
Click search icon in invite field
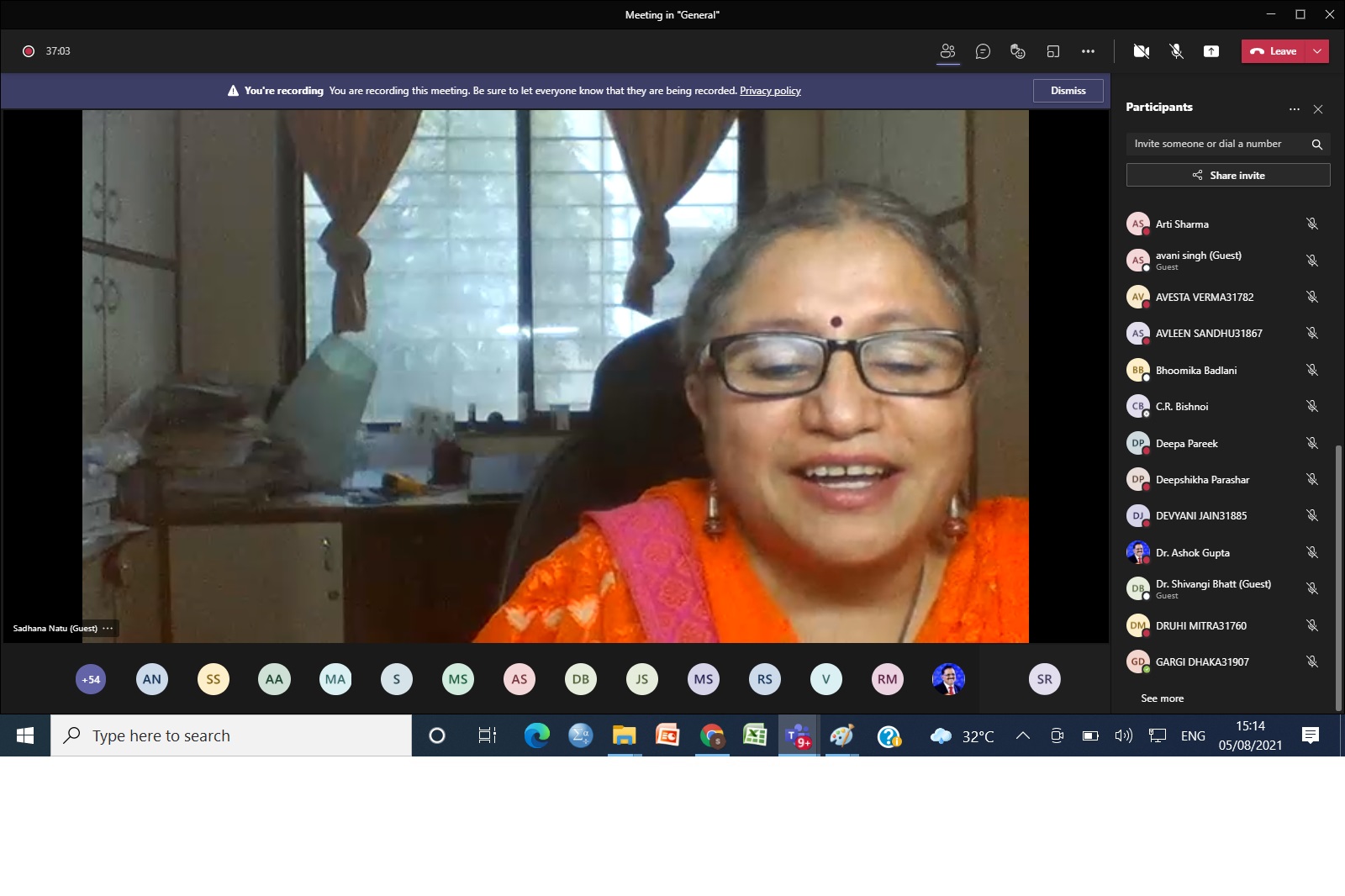(1316, 145)
